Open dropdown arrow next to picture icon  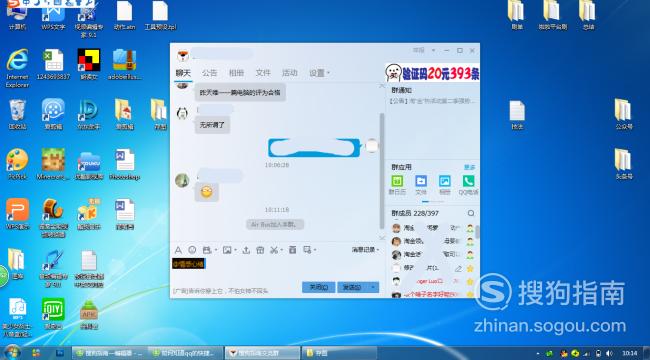pos(235,250)
